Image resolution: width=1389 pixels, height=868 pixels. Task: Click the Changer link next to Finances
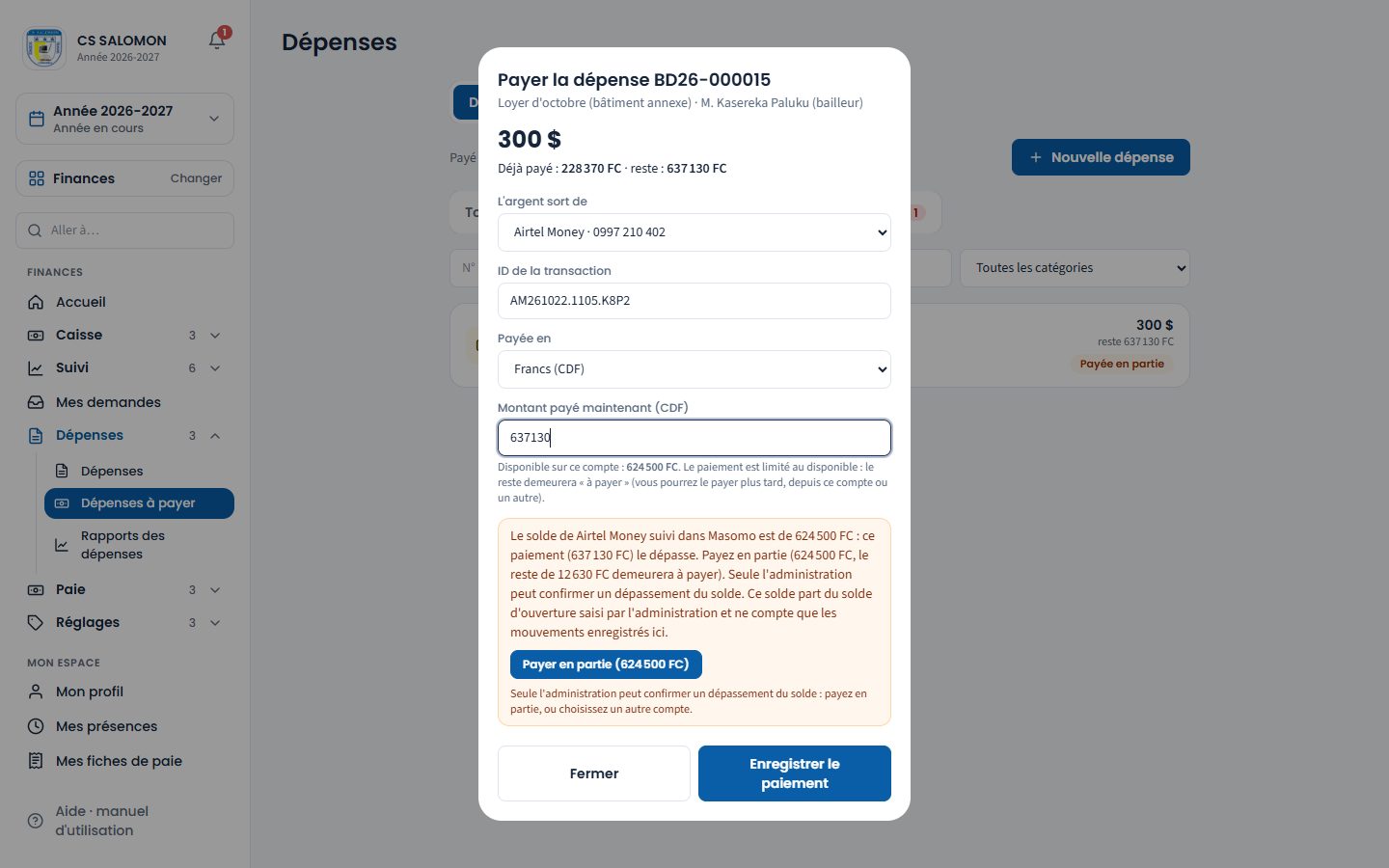pos(196,178)
